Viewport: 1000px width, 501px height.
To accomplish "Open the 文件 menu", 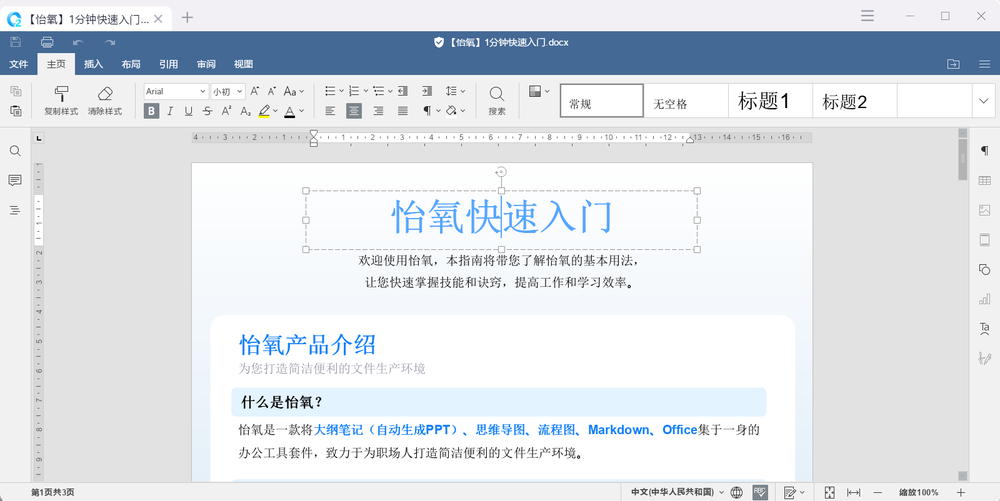I will point(19,64).
